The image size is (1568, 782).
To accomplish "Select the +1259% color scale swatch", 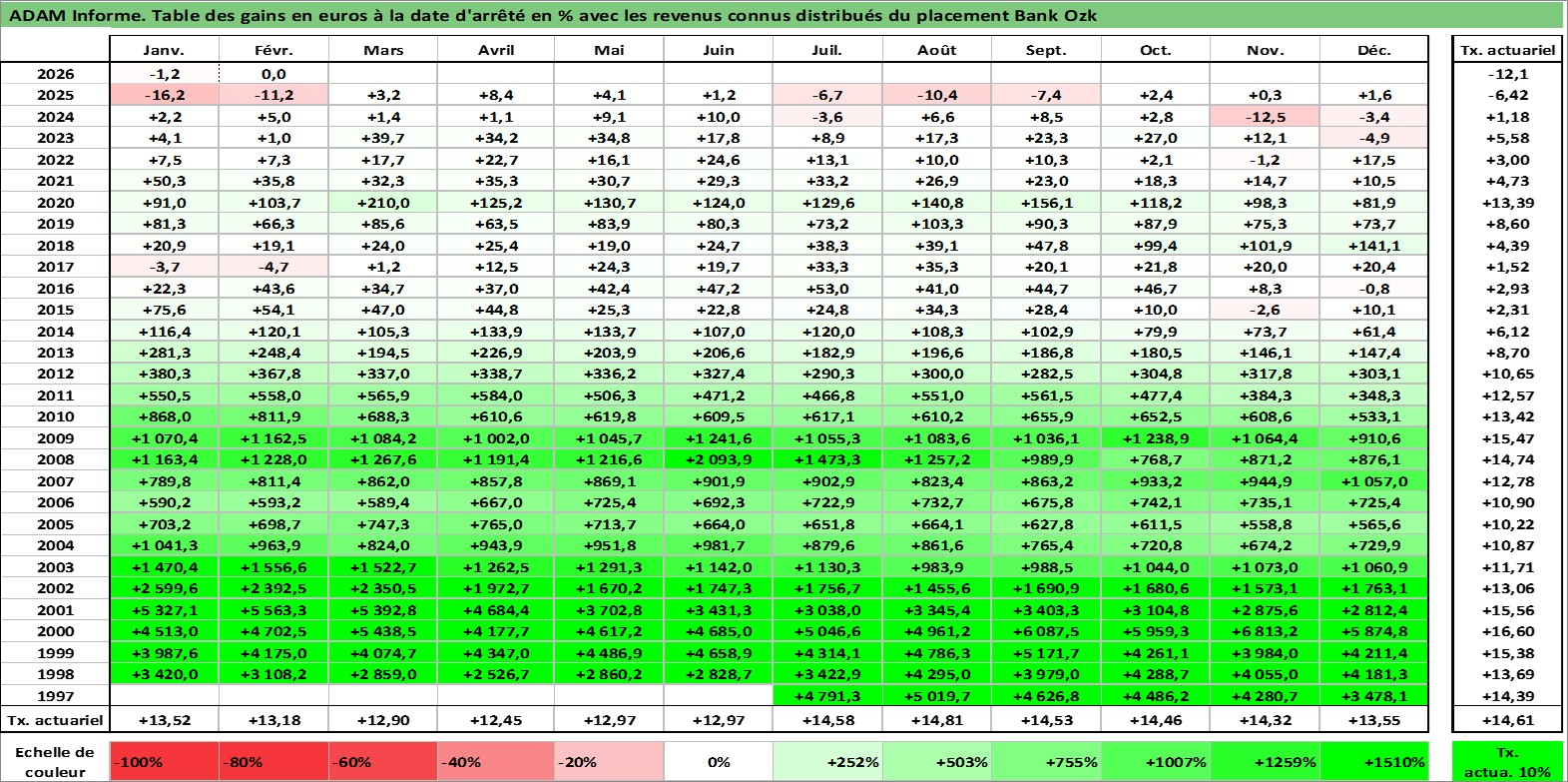I will 1265,761.
